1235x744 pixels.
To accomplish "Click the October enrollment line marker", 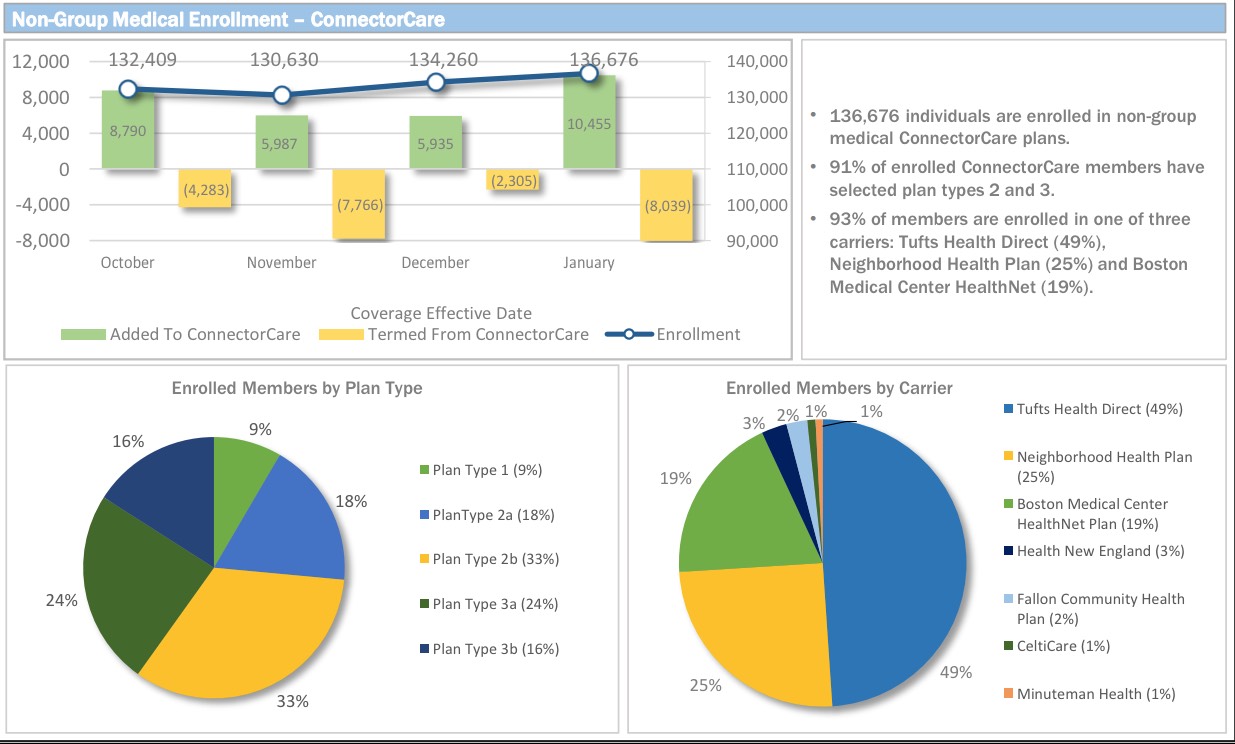I will coord(128,90).
